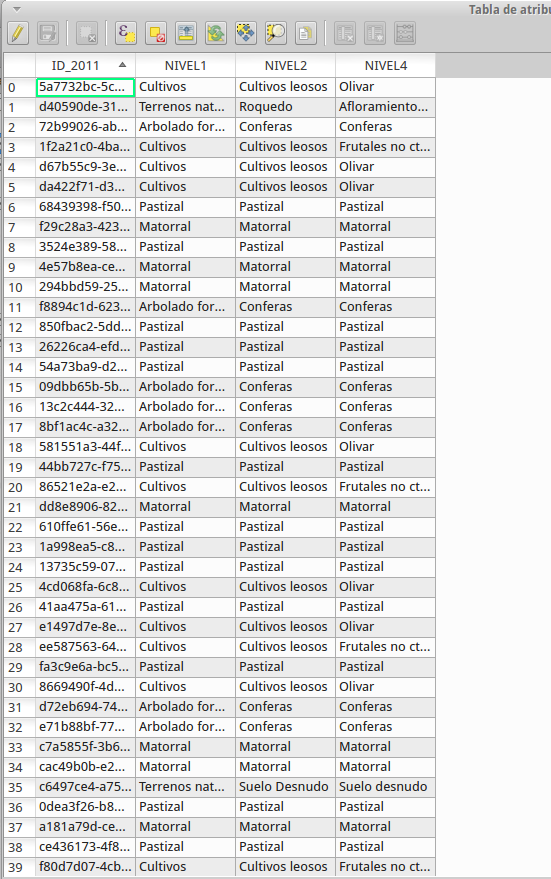Click the delete selected features icon
This screenshot has width=551, height=879.
coord(87,33)
